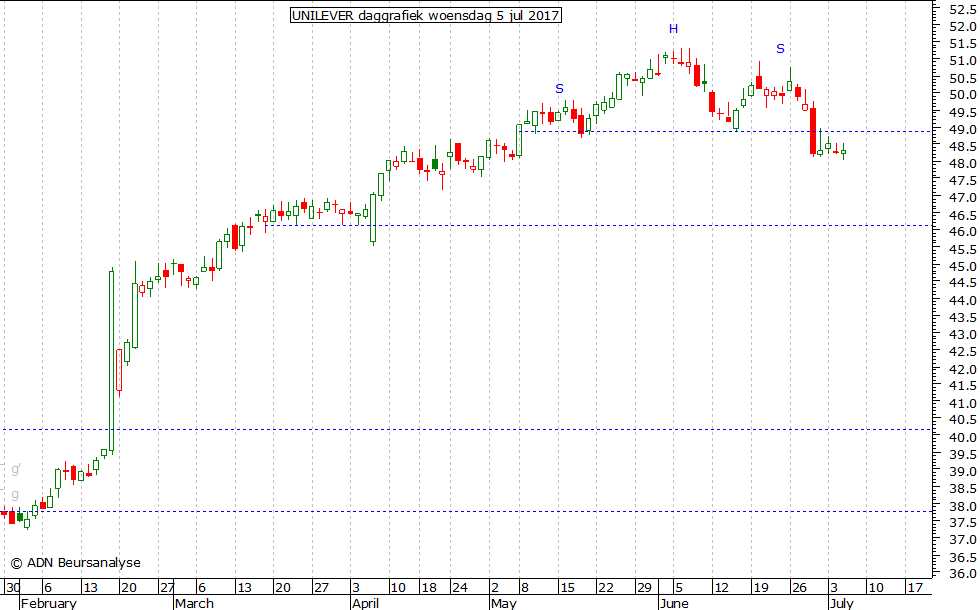Click the chart title UNILEVER daggrafiek

point(426,15)
